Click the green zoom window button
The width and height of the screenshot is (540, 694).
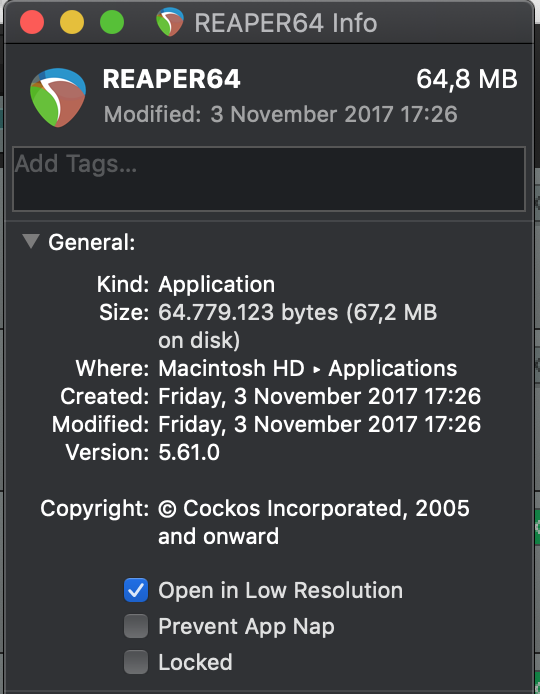click(x=112, y=22)
